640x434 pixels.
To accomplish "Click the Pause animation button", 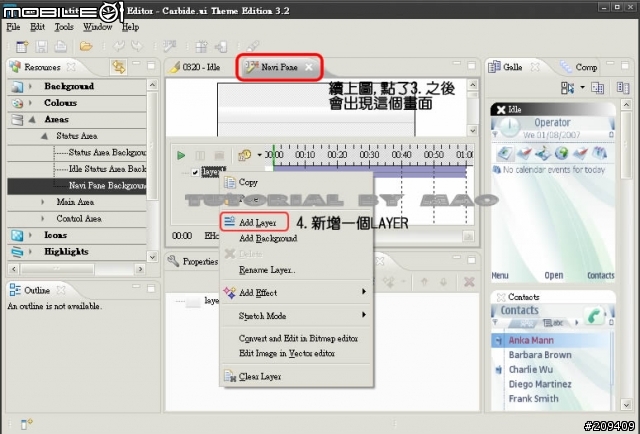I will pos(200,155).
